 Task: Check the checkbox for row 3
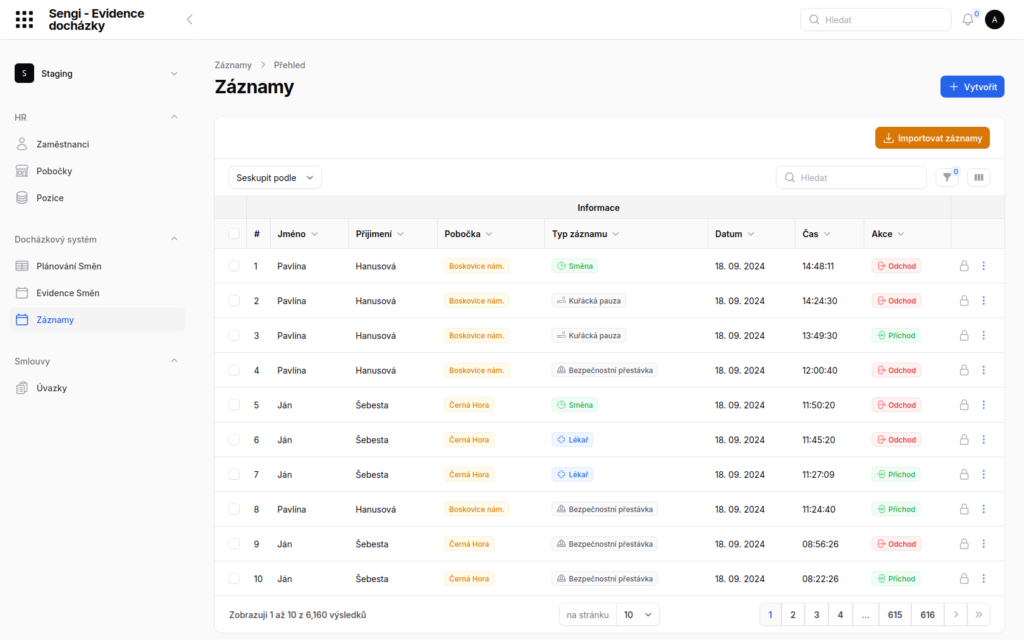click(234, 336)
